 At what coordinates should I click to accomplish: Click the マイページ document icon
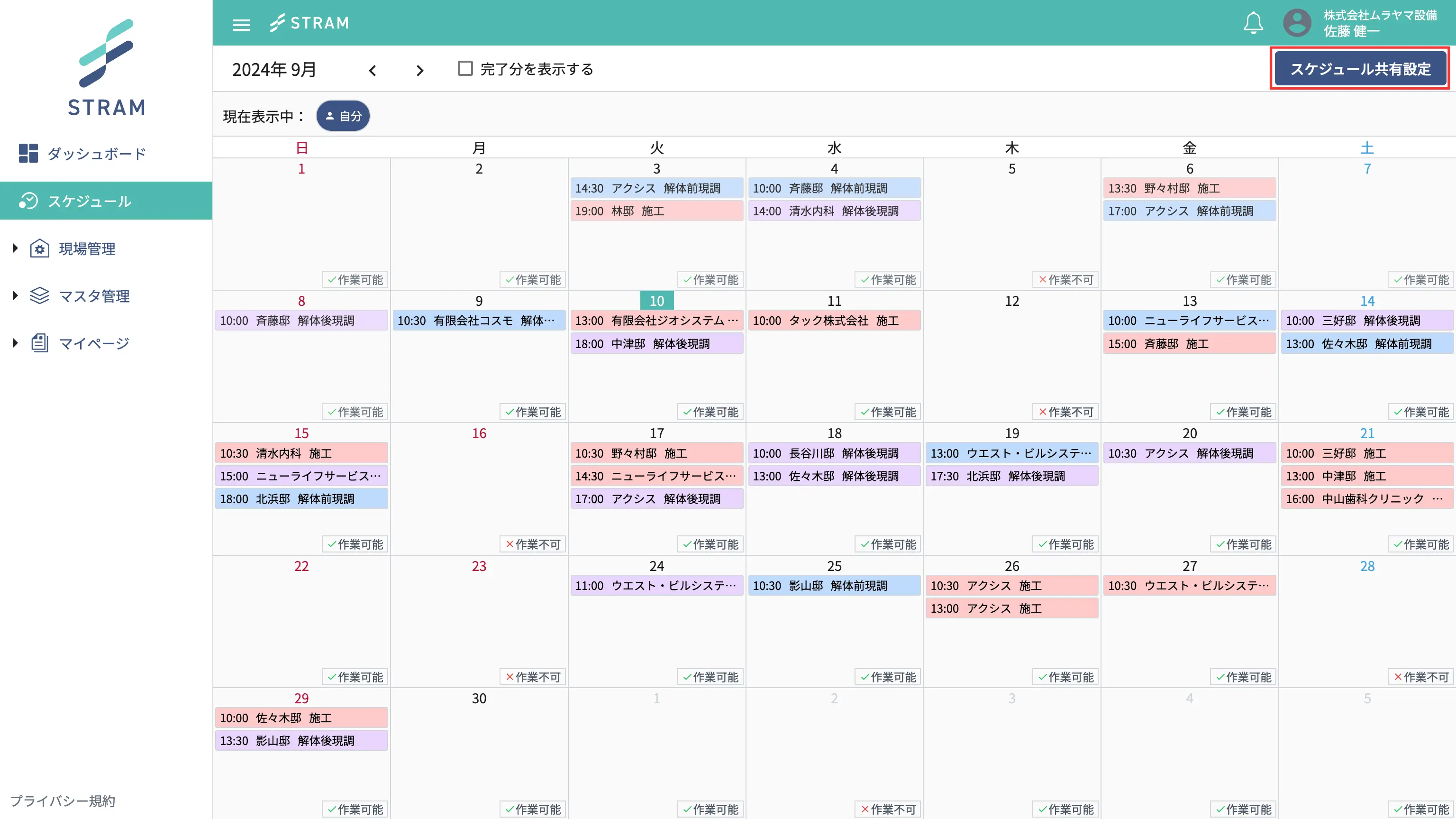(x=39, y=343)
